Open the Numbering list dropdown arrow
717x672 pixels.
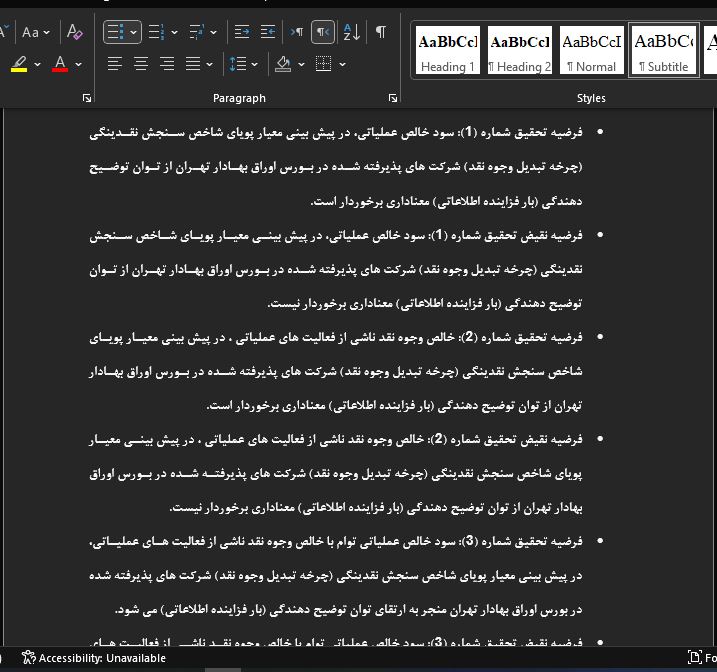point(174,32)
